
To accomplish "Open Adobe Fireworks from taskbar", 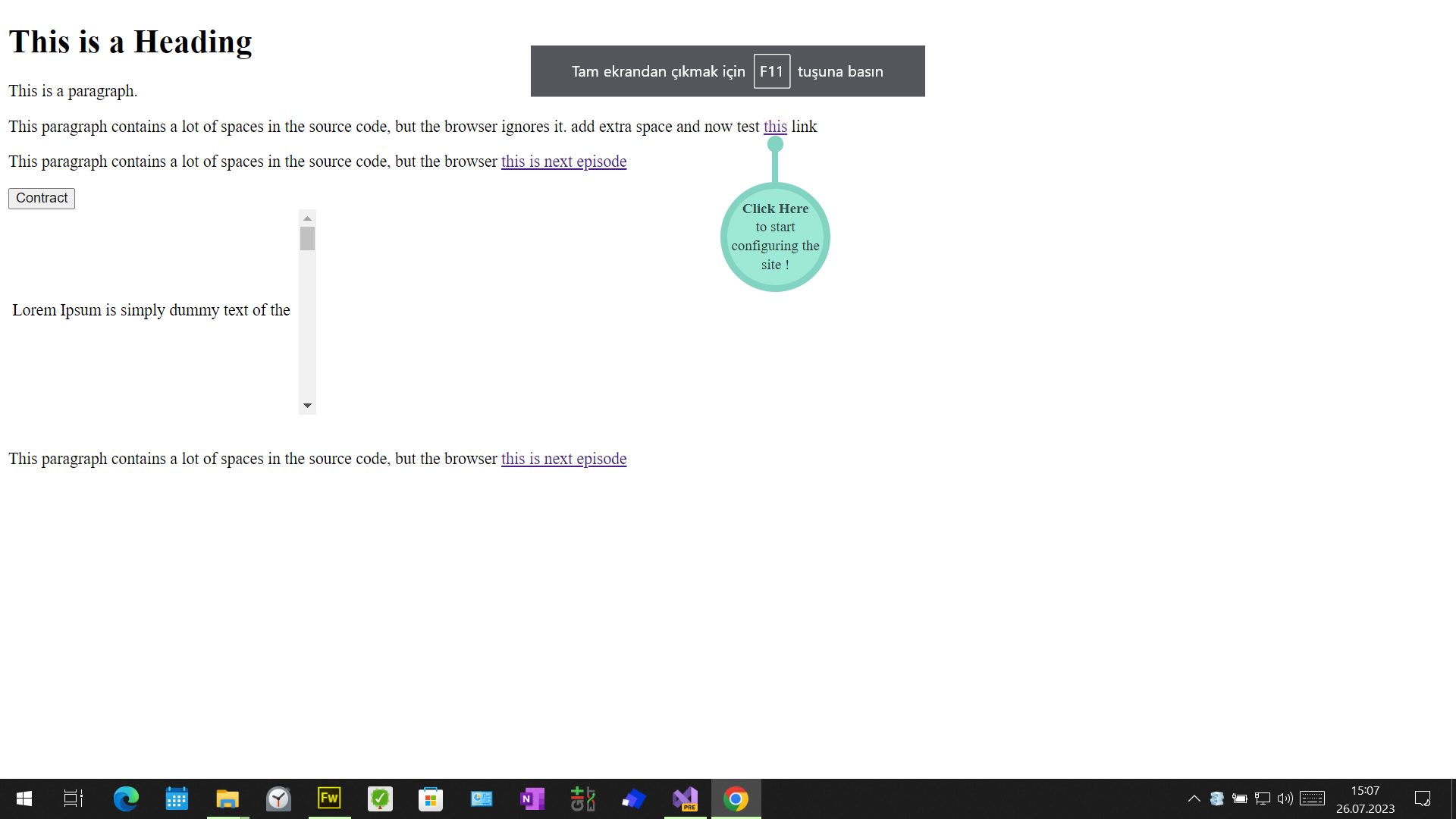I will 329,799.
